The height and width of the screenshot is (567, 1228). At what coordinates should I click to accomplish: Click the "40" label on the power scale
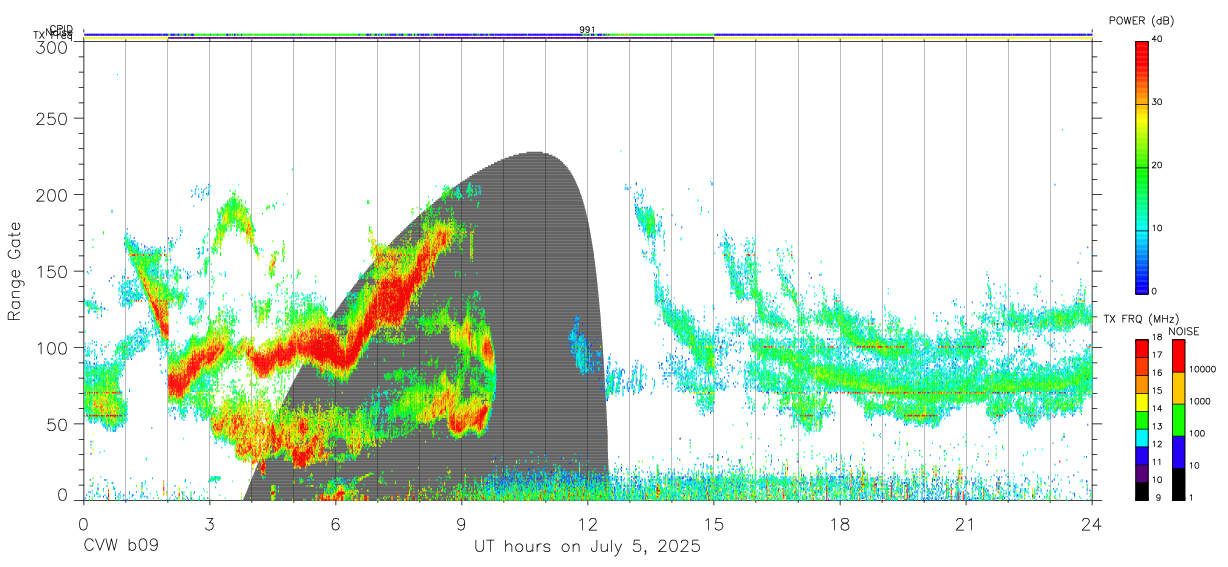pos(1157,40)
